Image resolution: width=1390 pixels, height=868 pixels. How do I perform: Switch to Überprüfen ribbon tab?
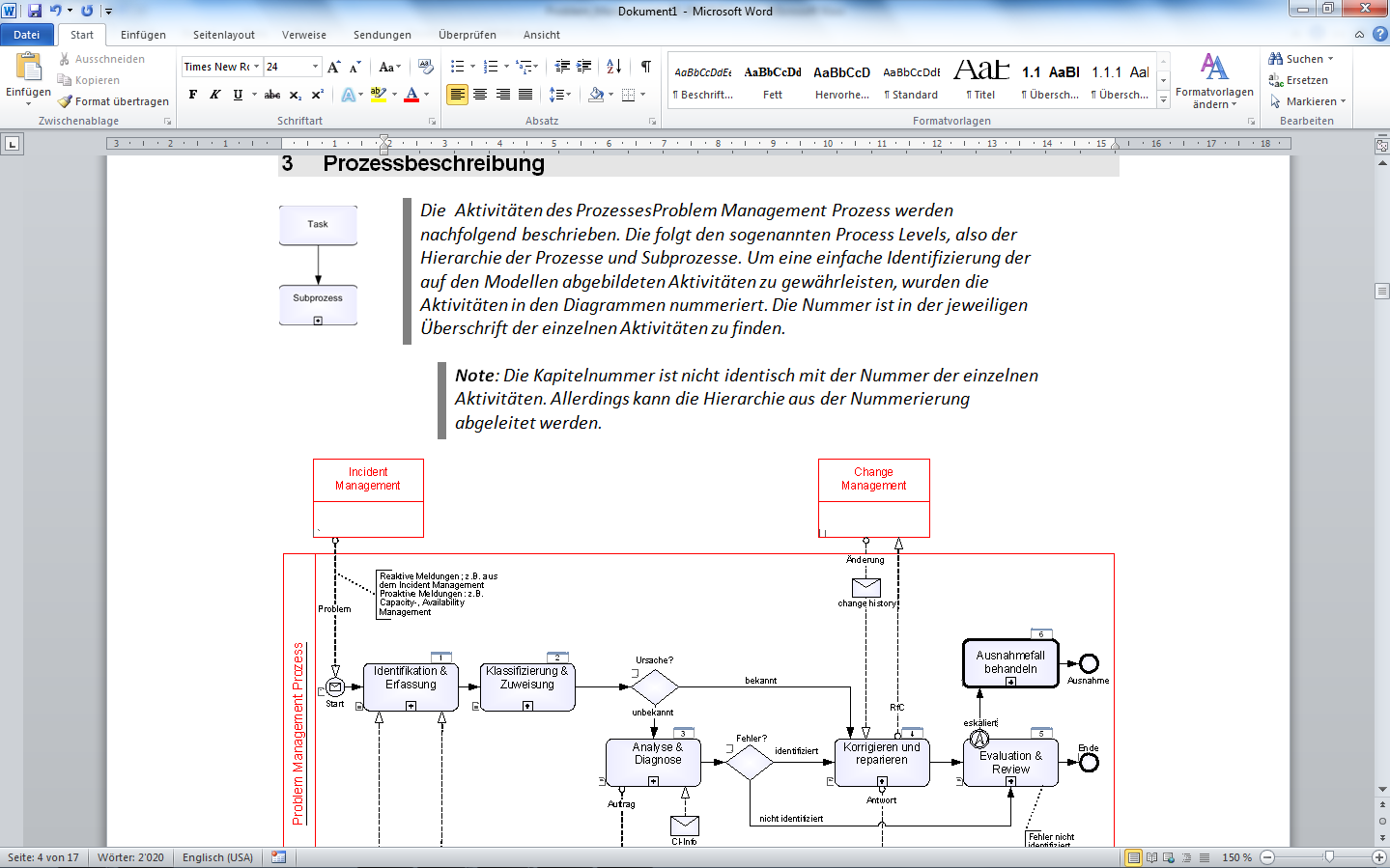(x=468, y=35)
